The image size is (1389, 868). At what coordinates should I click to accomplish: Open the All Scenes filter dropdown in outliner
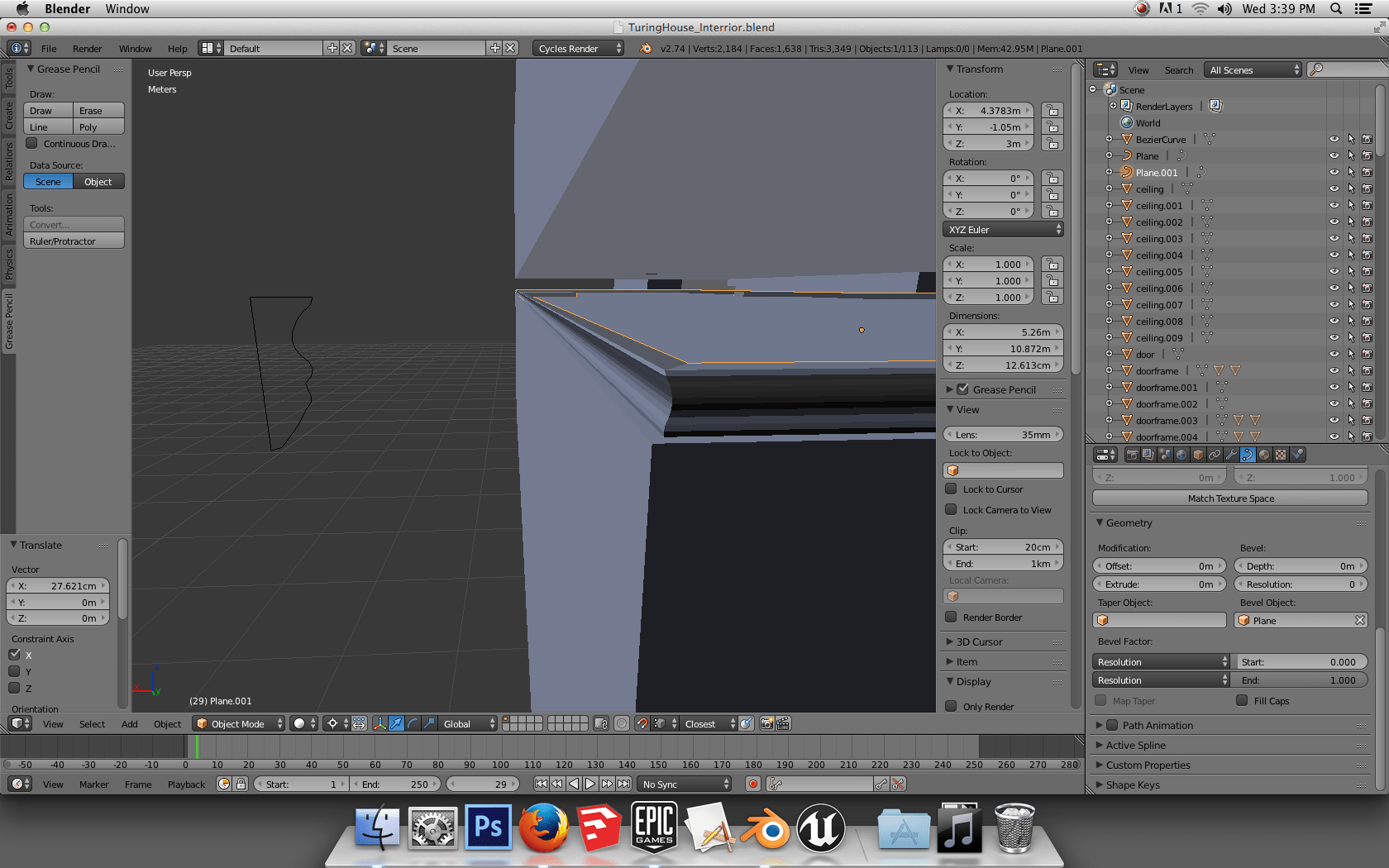(1253, 69)
